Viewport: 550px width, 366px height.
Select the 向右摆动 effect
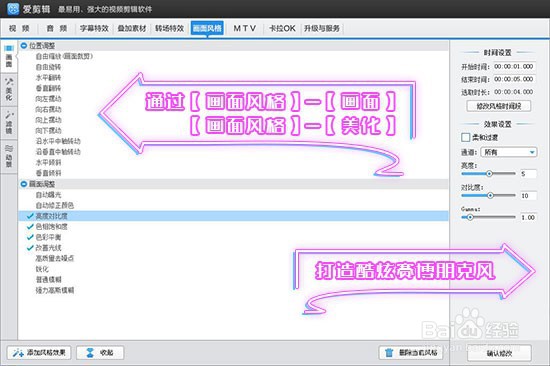point(48,109)
